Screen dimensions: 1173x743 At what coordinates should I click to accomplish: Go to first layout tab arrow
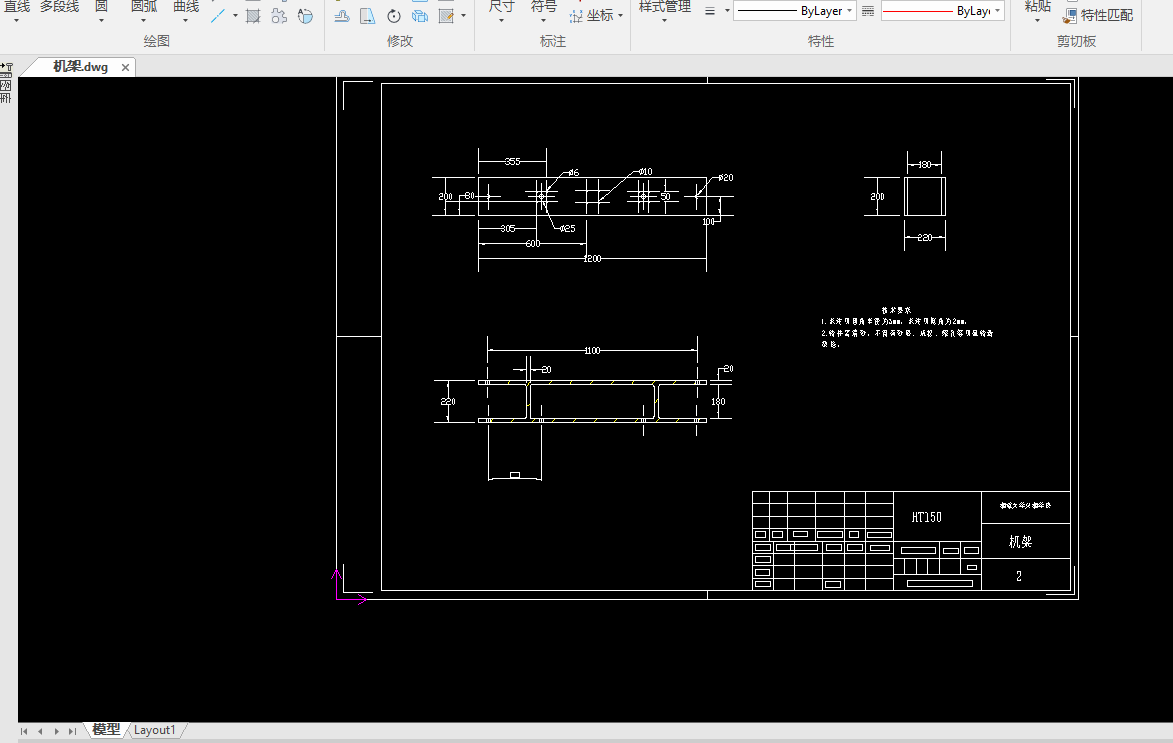[24, 731]
